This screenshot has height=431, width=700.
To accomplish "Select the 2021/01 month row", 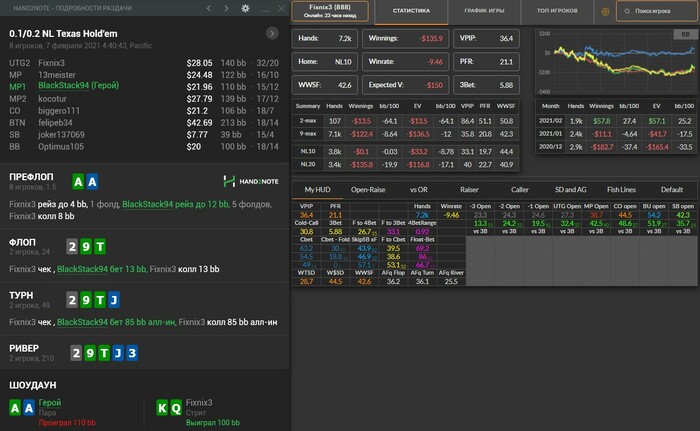I will tap(616, 134).
